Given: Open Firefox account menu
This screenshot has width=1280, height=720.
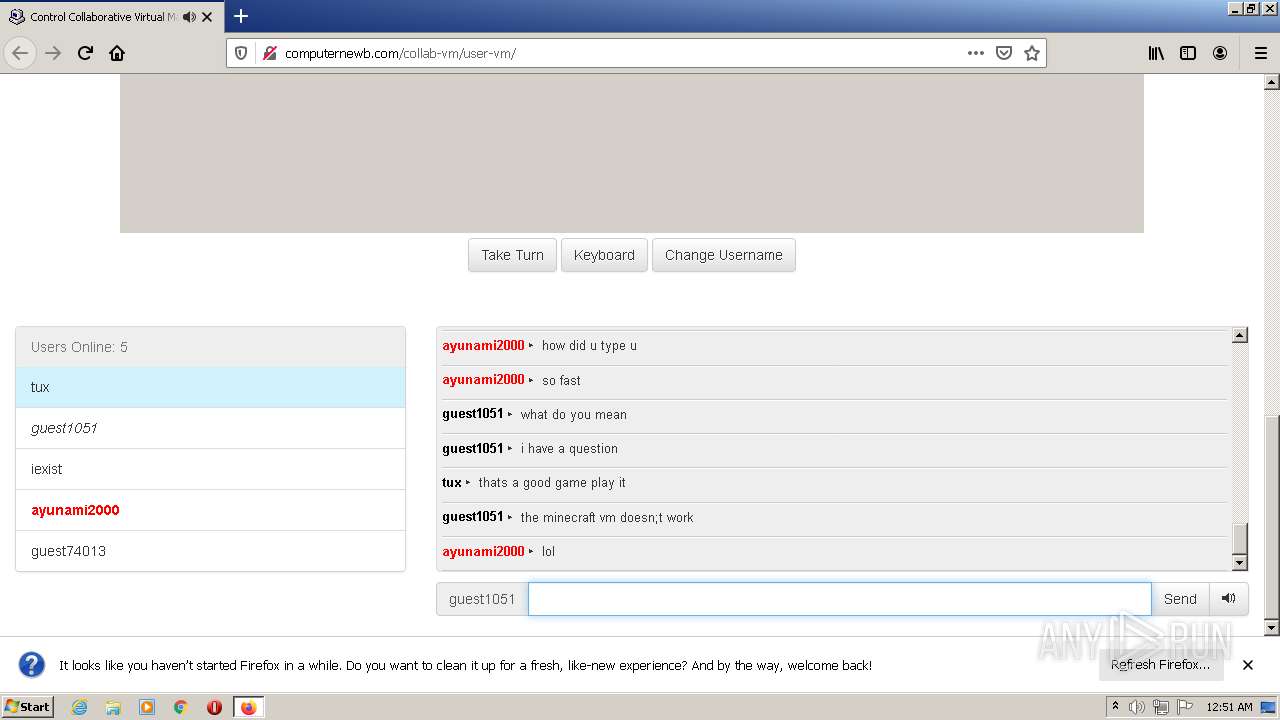Looking at the screenshot, I should 1220,53.
